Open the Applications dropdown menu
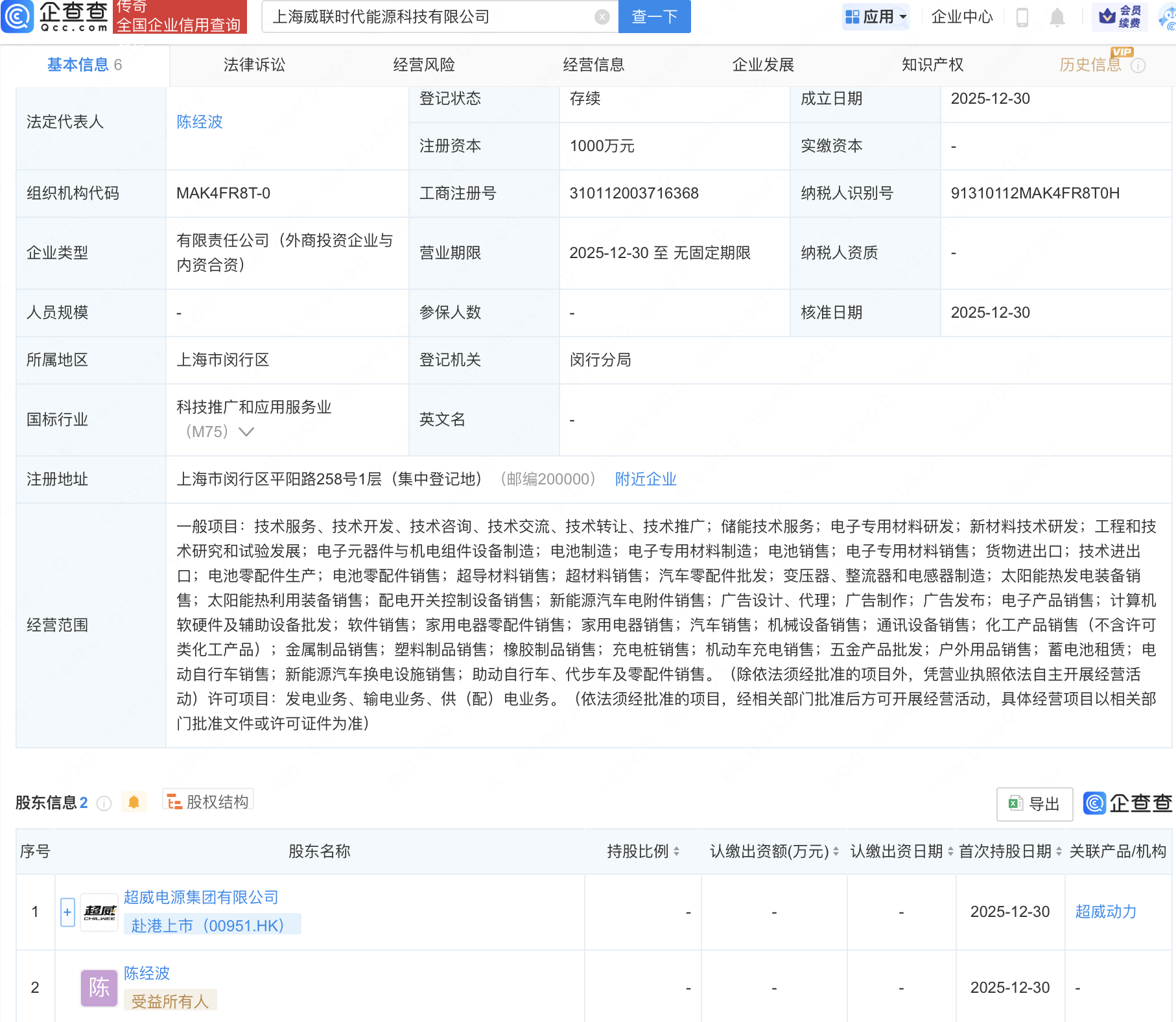The height and width of the screenshot is (1022, 1176). pyautogui.click(x=876, y=17)
